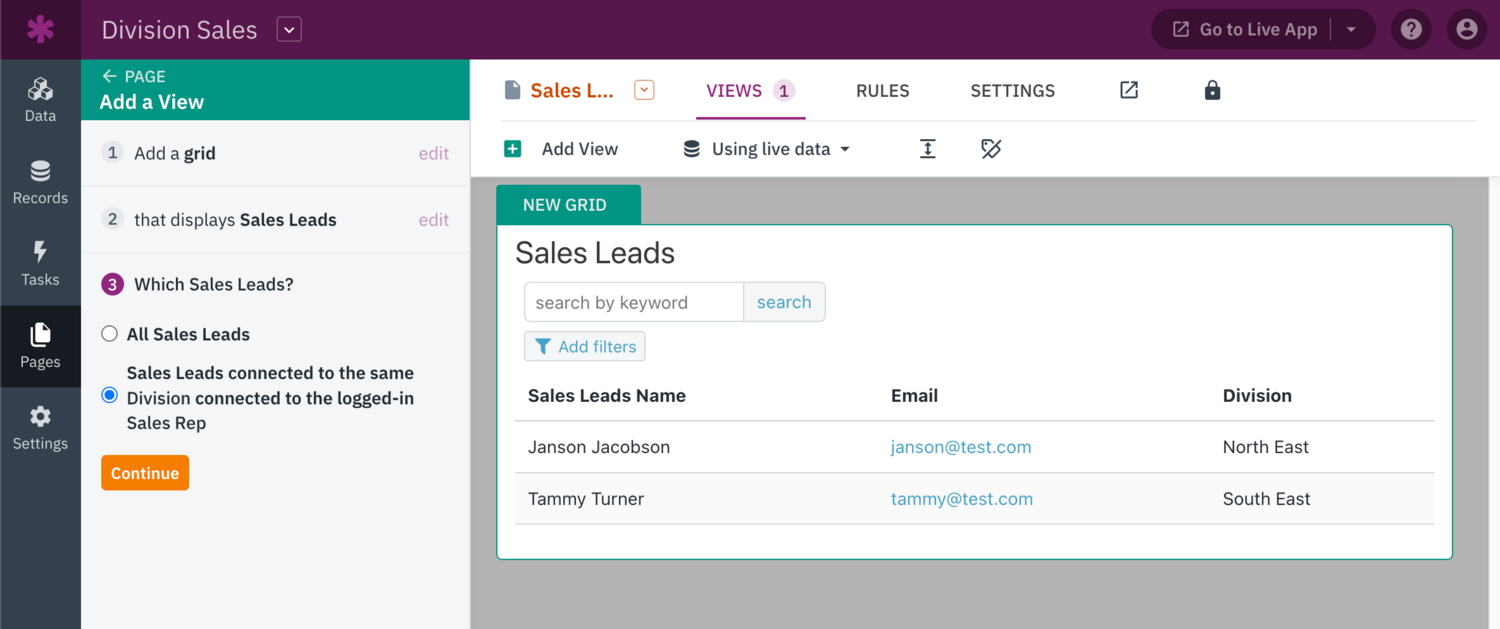
Task: Click the page lock icon
Action: click(x=1212, y=91)
